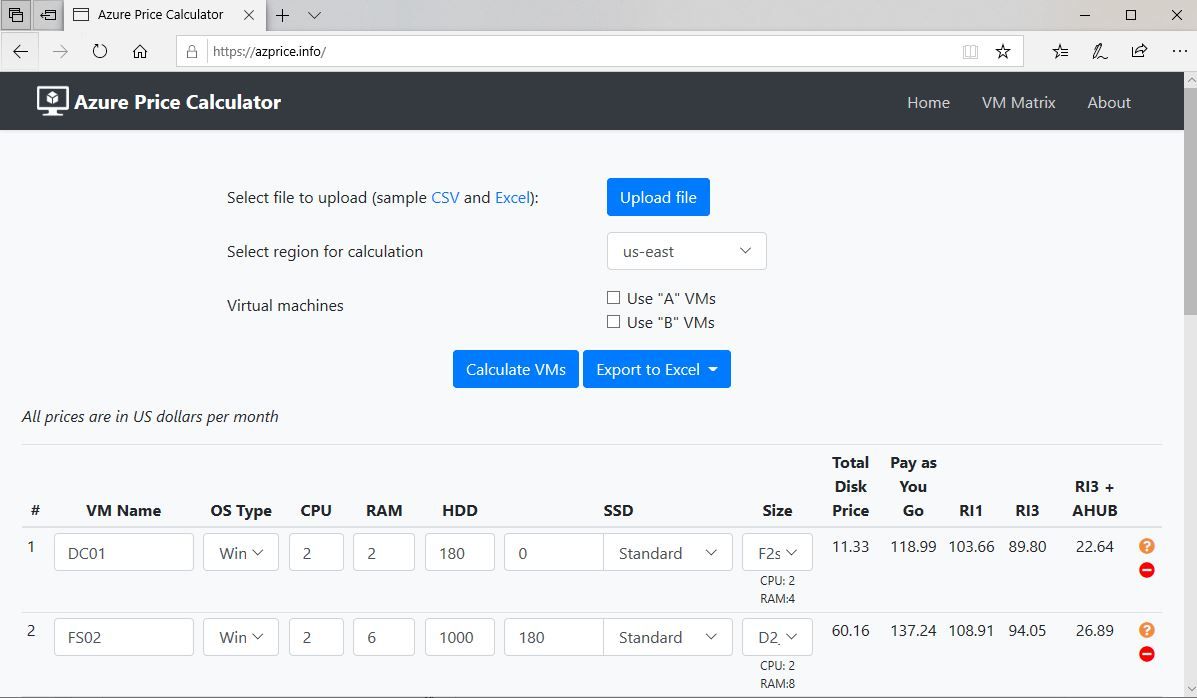Viewport: 1197px width, 698px height.
Task: Enable the Use "A" VMs checkbox
Action: [613, 297]
